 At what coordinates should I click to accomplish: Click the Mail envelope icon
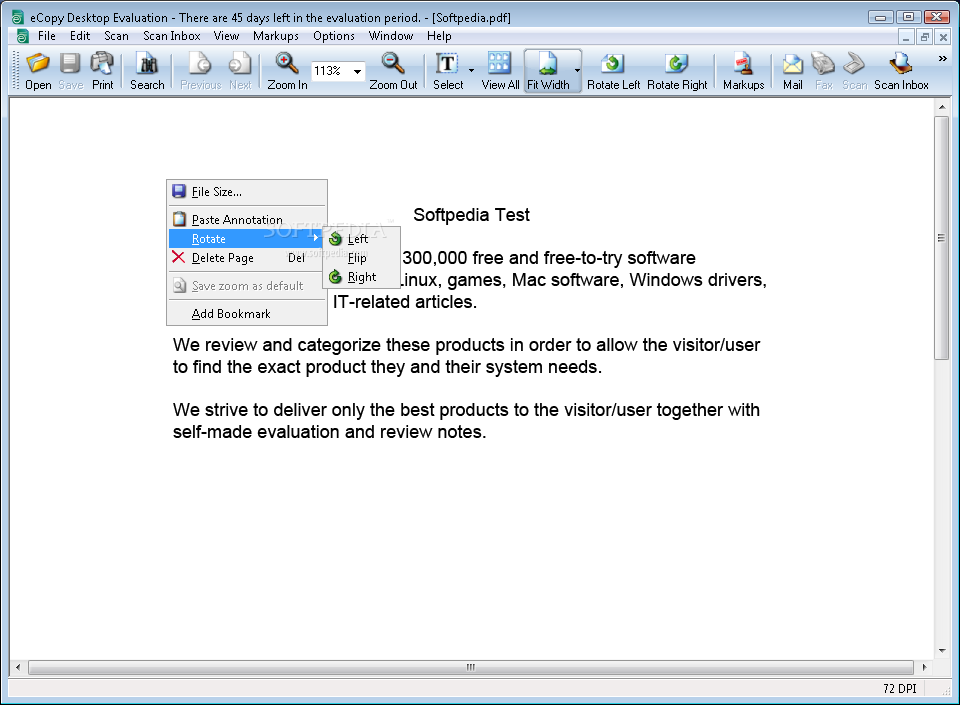point(792,71)
